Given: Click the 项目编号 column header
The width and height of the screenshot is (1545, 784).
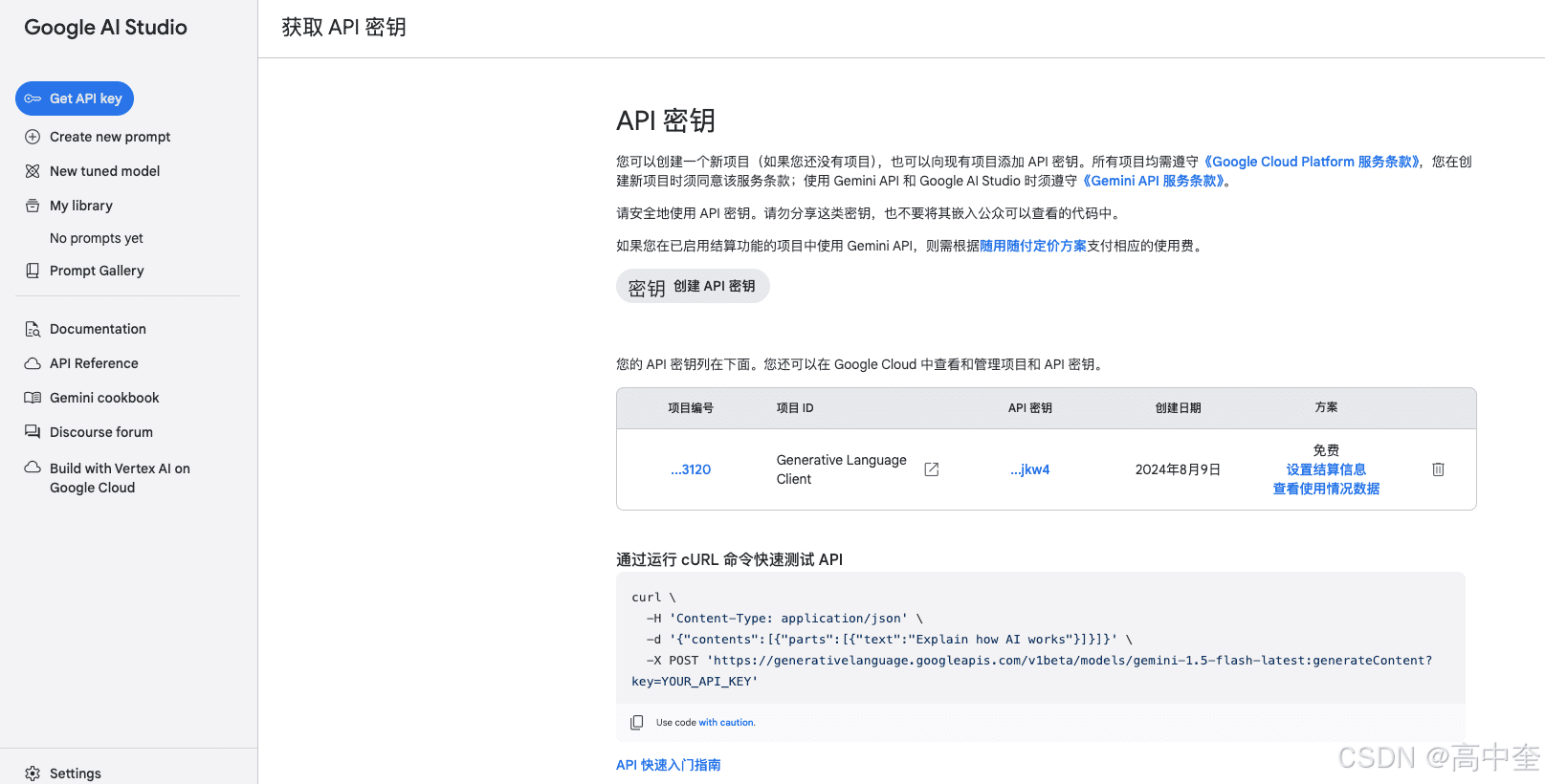Looking at the screenshot, I should (x=691, y=408).
